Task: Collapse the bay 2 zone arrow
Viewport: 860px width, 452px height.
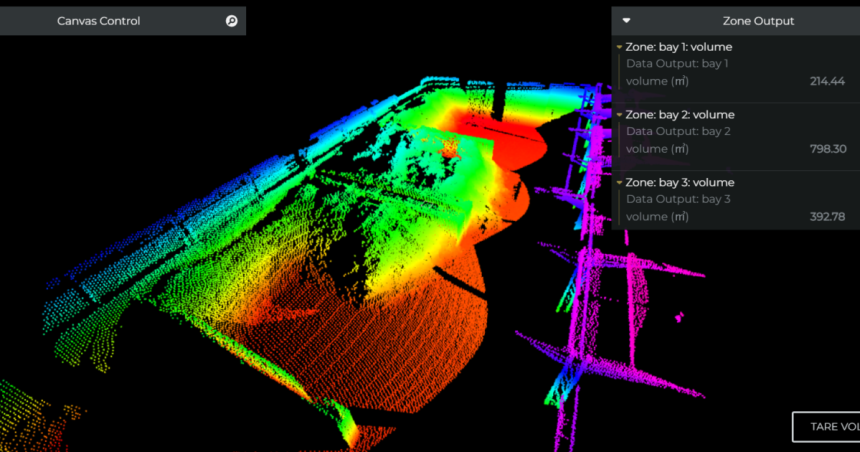Action: coord(620,115)
